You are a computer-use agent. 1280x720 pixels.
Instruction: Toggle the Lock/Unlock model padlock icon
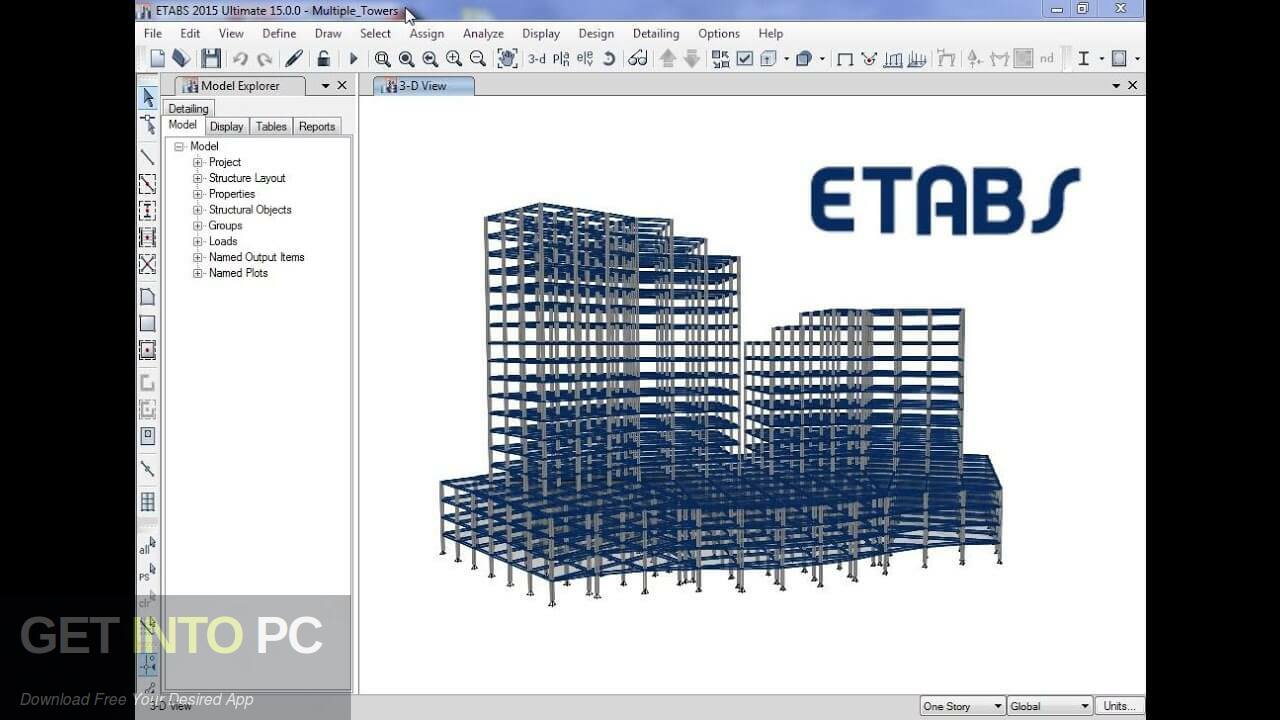click(323, 59)
